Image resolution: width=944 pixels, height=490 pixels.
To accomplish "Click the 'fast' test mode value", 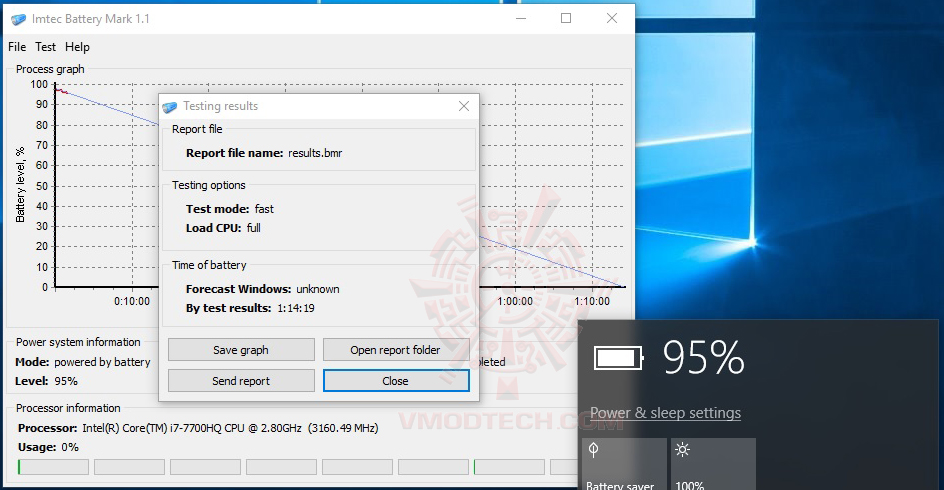I will (264, 209).
